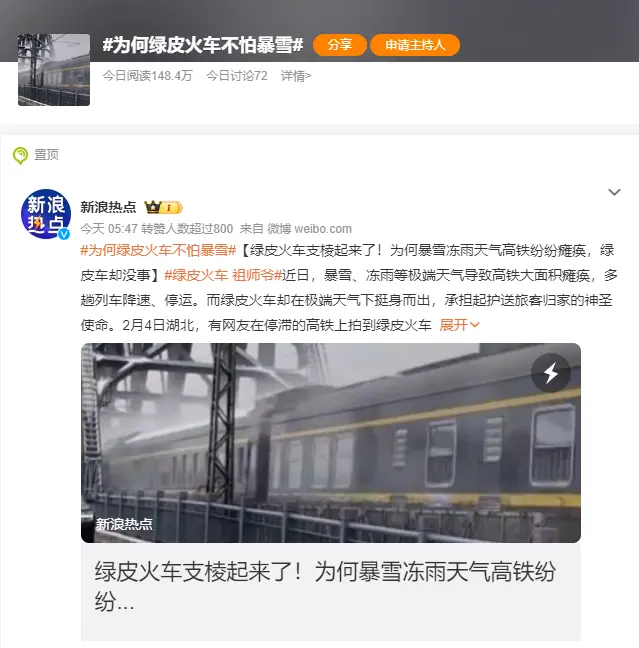Click the orange 分享 button
Image resolution: width=639 pixels, height=648 pixels.
340,45
